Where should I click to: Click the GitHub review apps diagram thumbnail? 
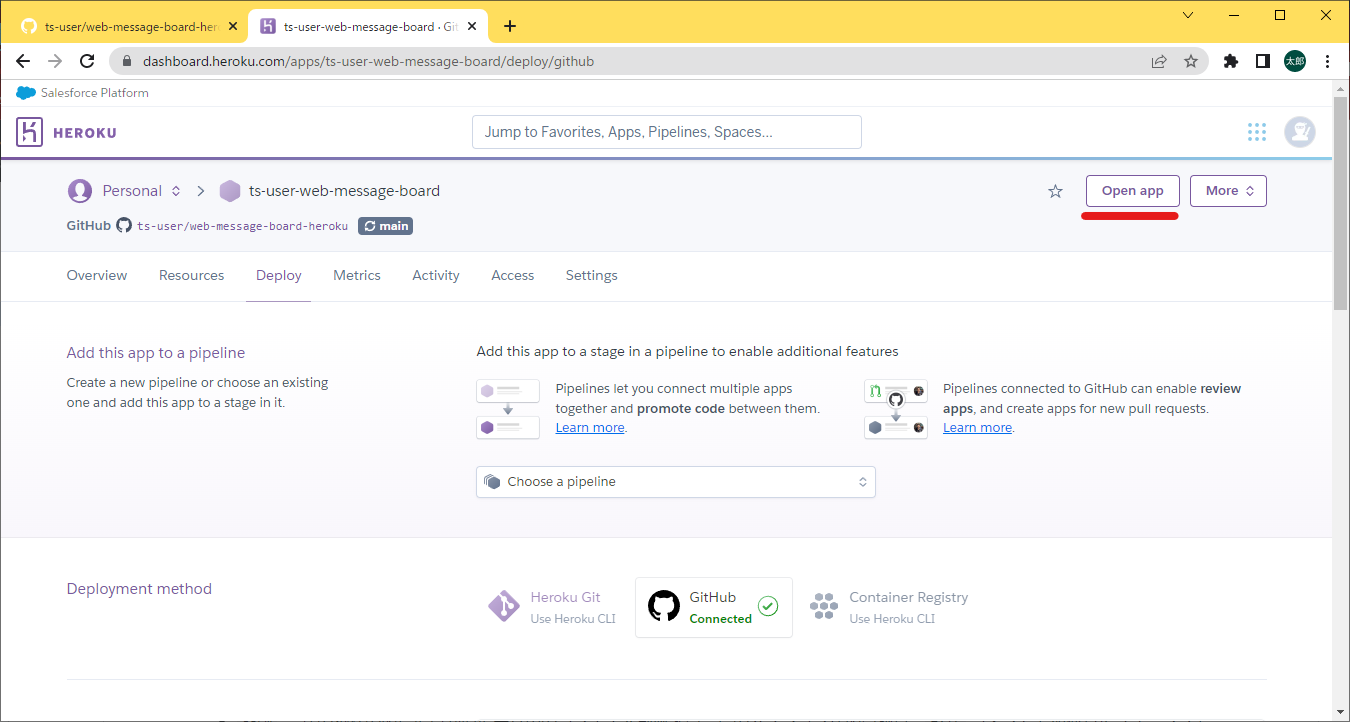(895, 409)
